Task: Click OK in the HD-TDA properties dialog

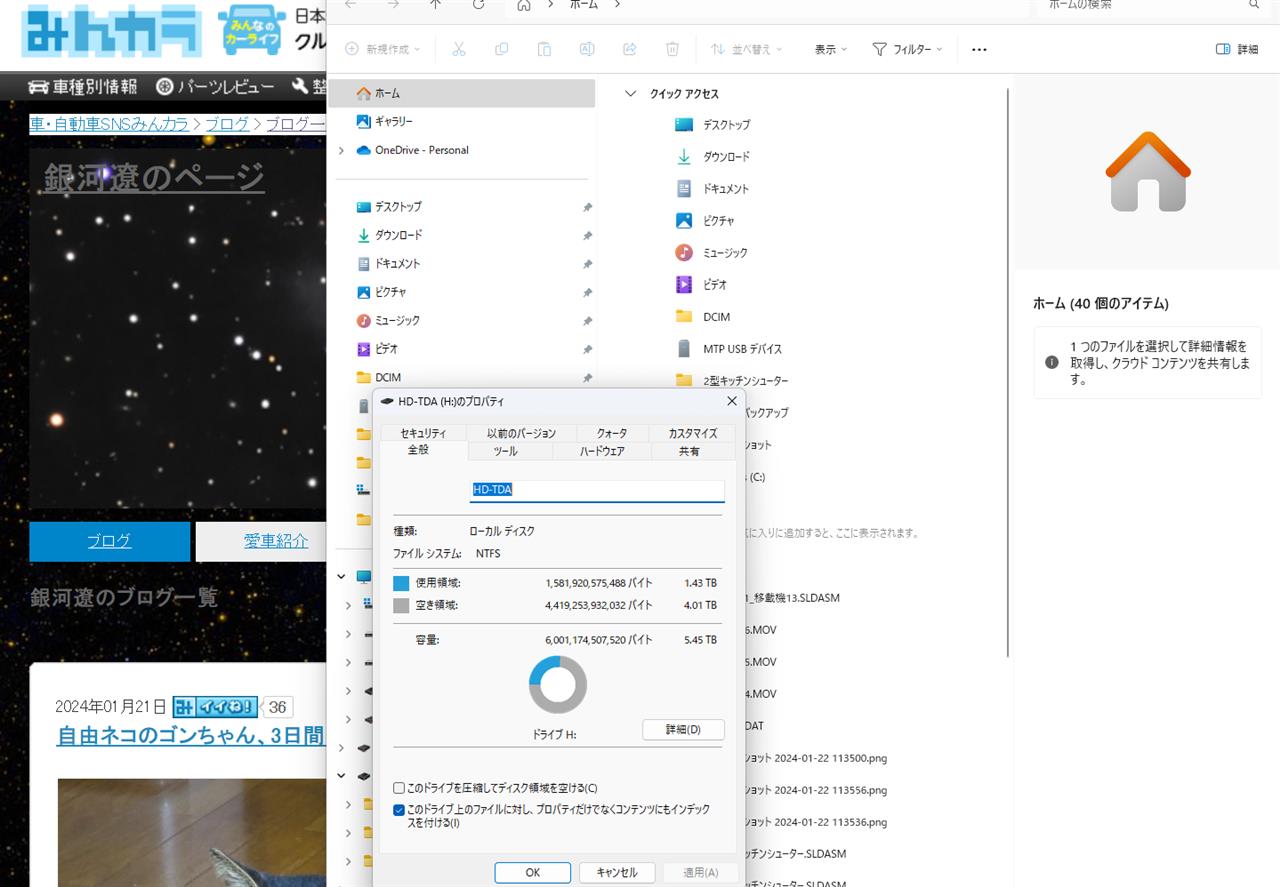Action: pos(533,872)
